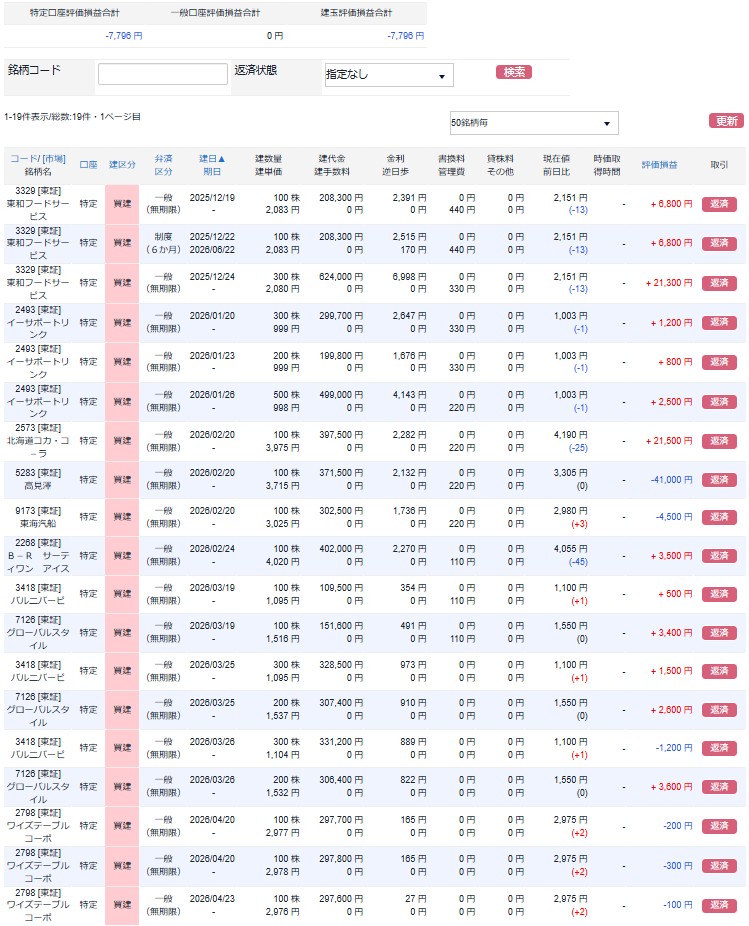
Task: Sort by 評価損益 column header
Action: (659, 164)
